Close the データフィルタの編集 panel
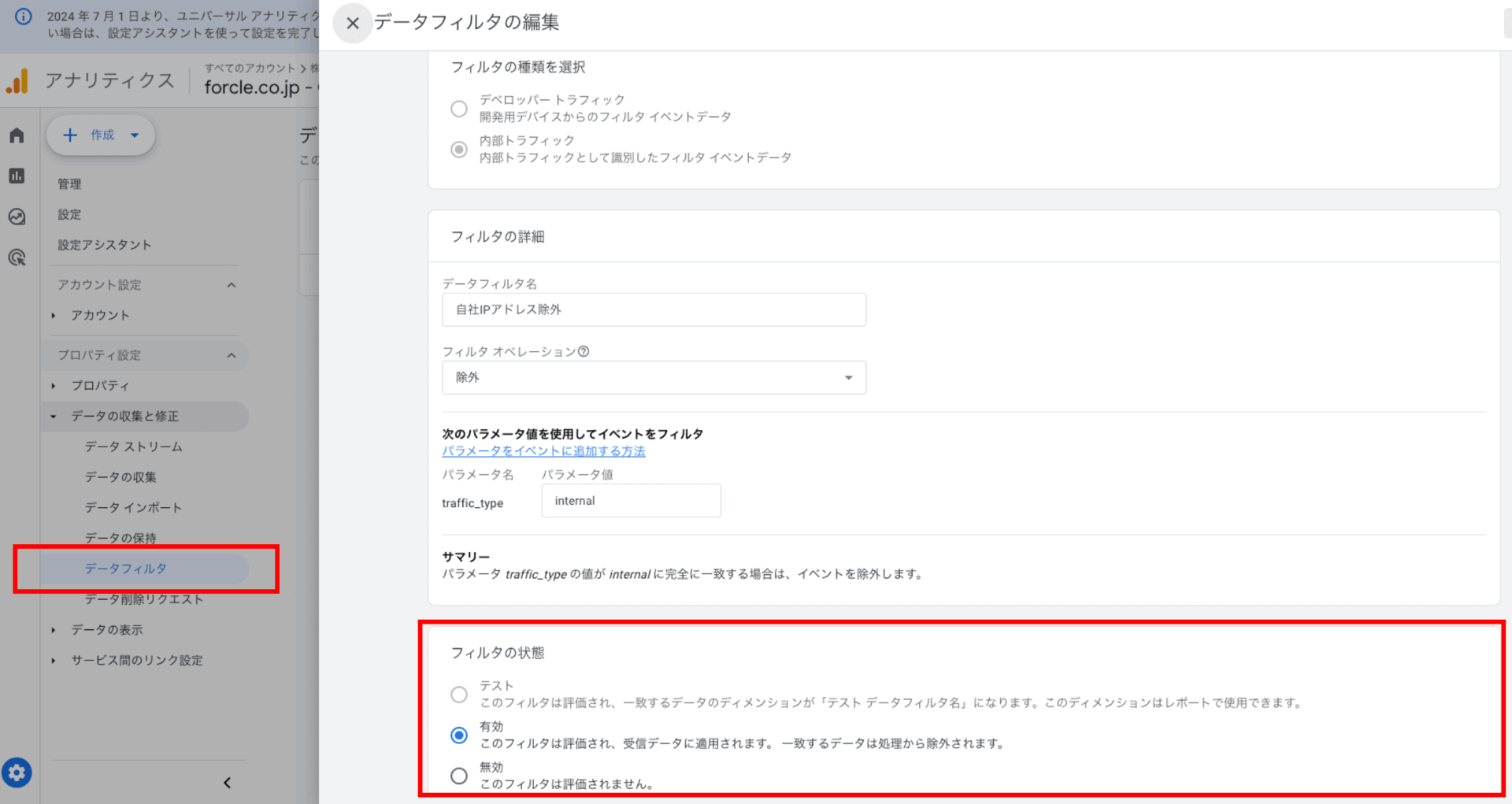Screen dimensions: 1512x804 (x=353, y=23)
